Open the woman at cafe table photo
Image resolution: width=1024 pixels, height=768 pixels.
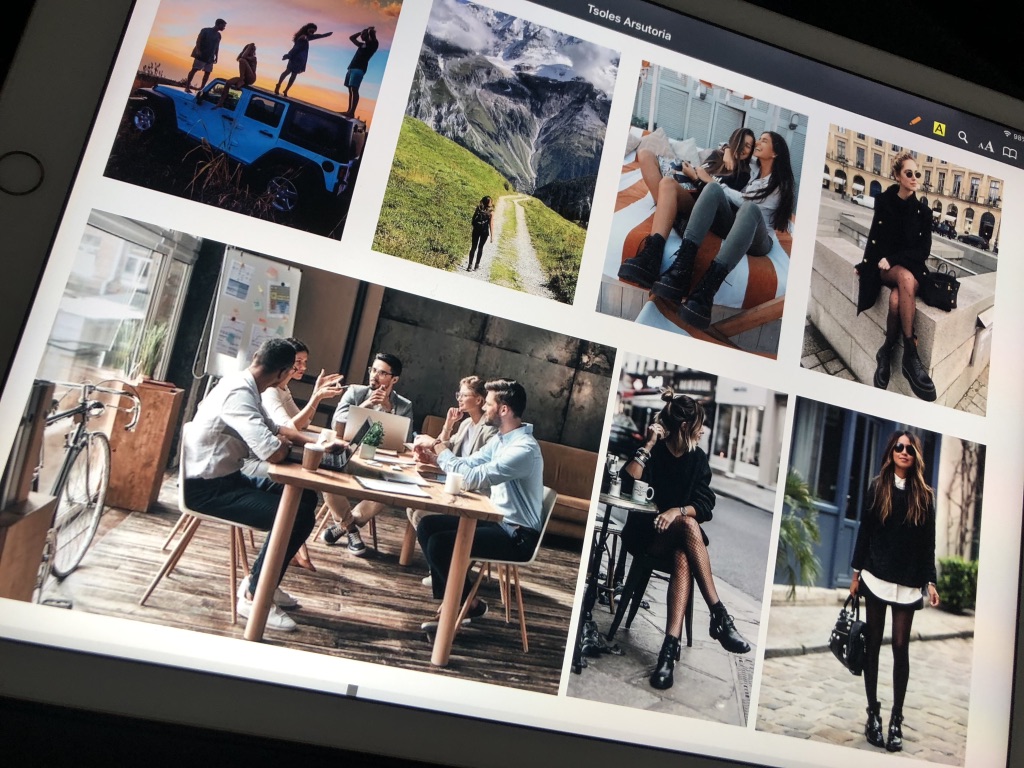[677, 539]
